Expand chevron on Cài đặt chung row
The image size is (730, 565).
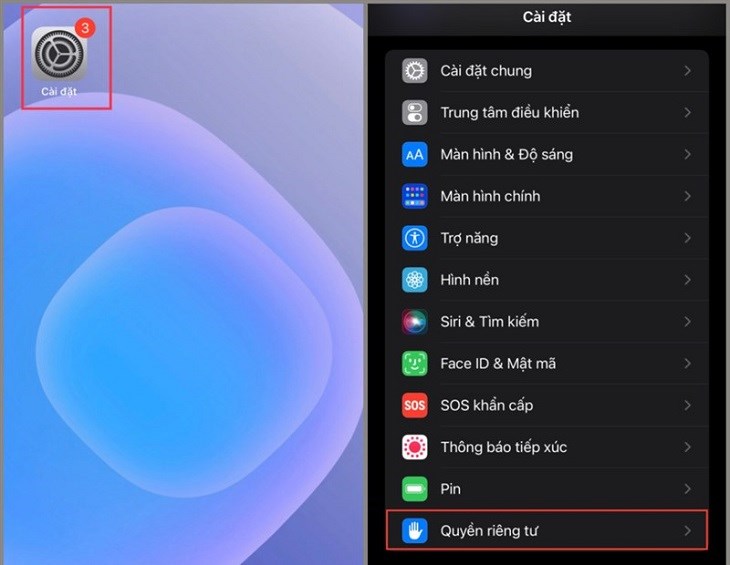(688, 71)
